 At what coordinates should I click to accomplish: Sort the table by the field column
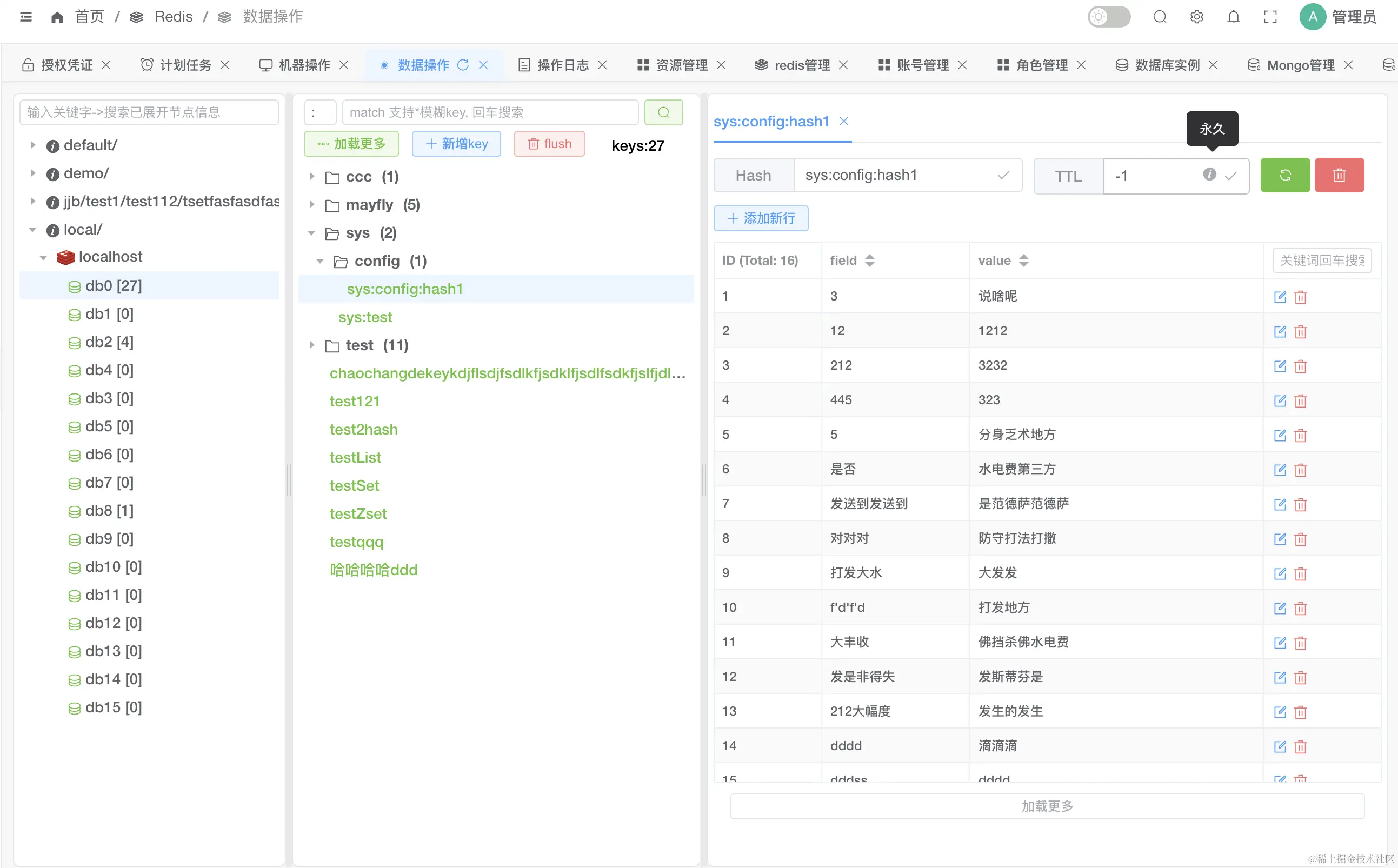869,261
